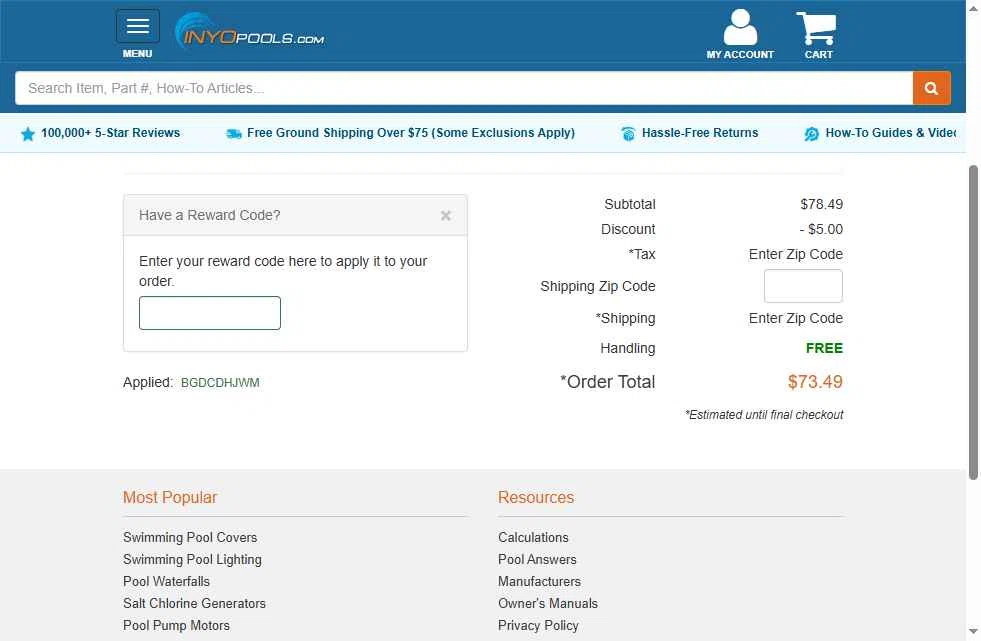
Task: Open How-To Guides & Videos link
Action: (890, 133)
